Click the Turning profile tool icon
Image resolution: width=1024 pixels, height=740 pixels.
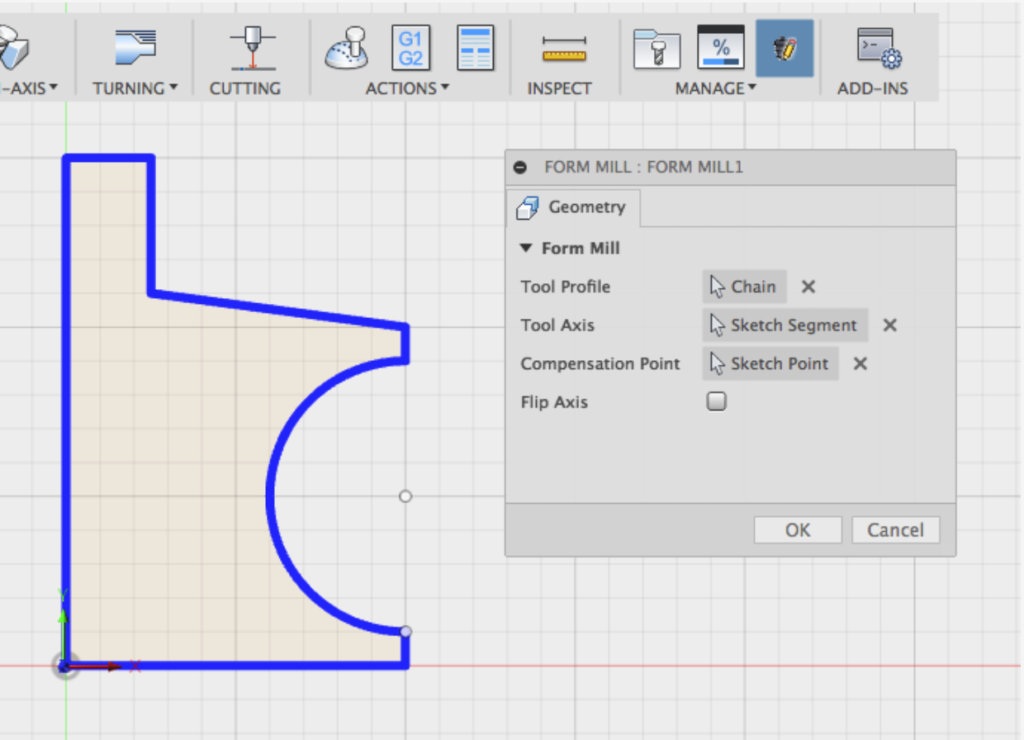(134, 47)
